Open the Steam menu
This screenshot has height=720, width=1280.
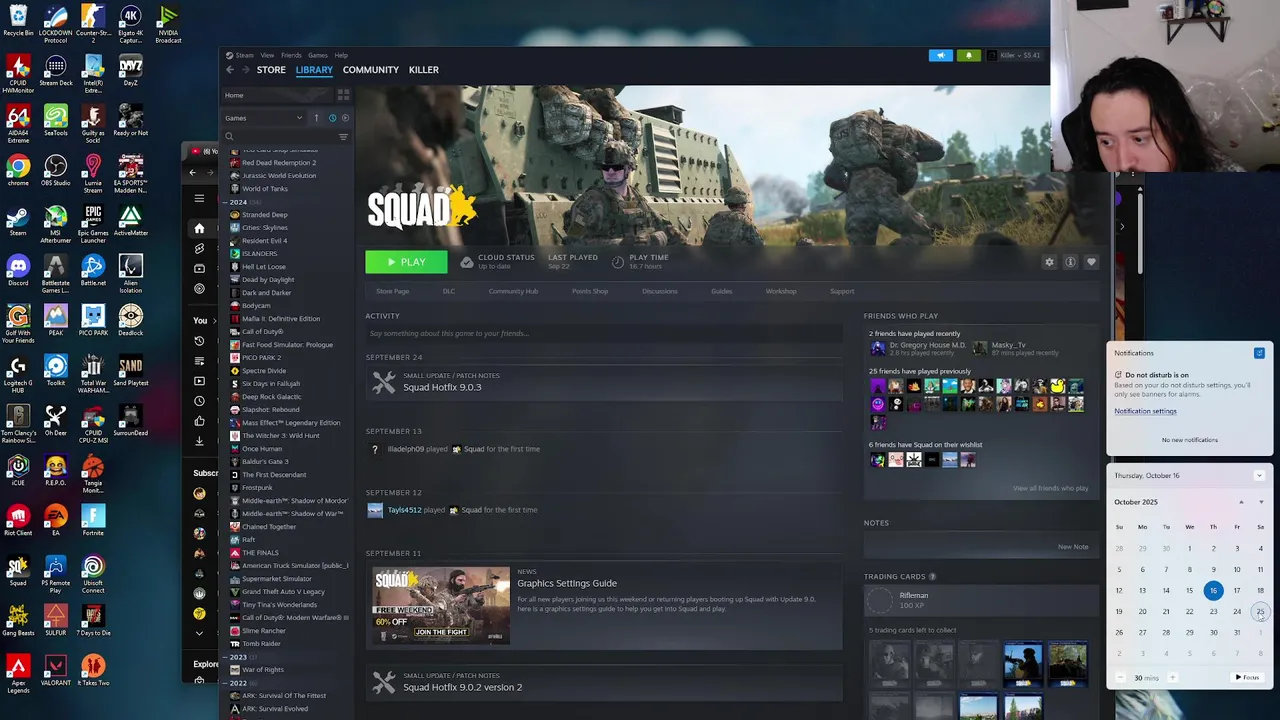[244, 55]
